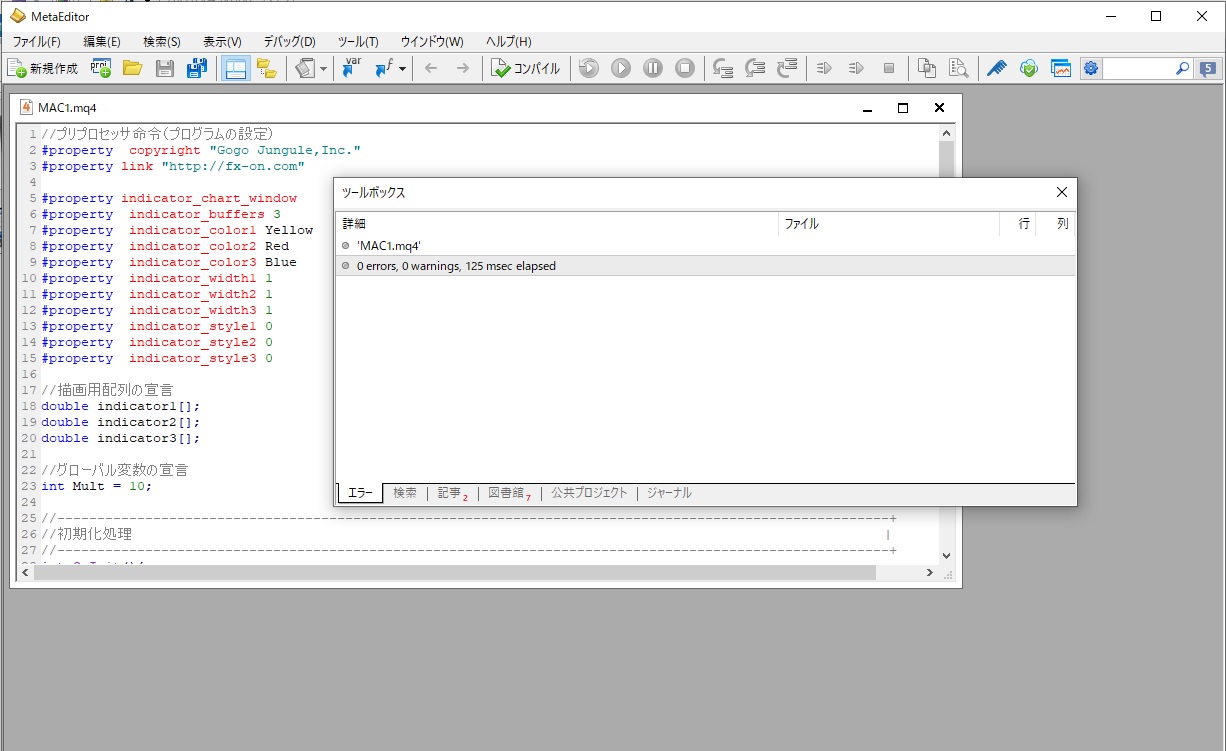Click the find in files icon

959,68
